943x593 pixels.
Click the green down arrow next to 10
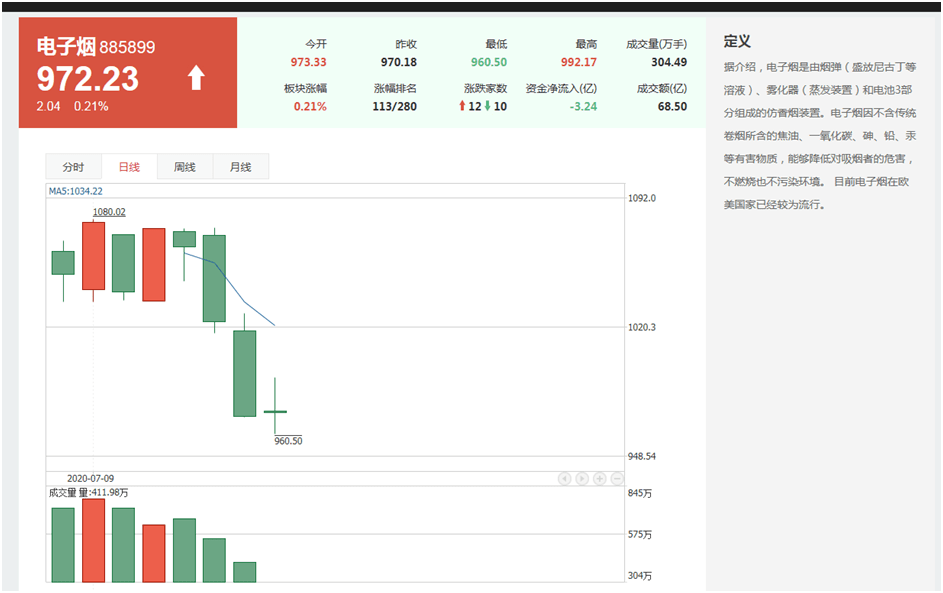tap(488, 106)
